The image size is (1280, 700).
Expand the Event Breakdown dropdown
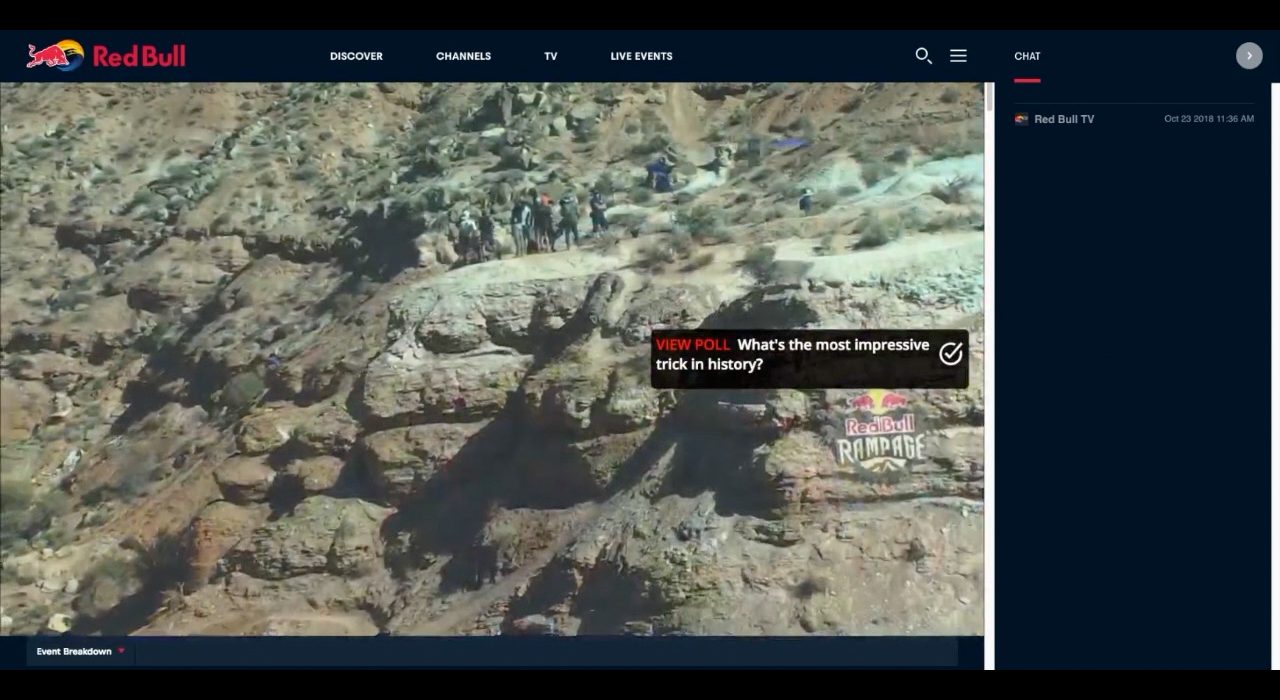[81, 652]
